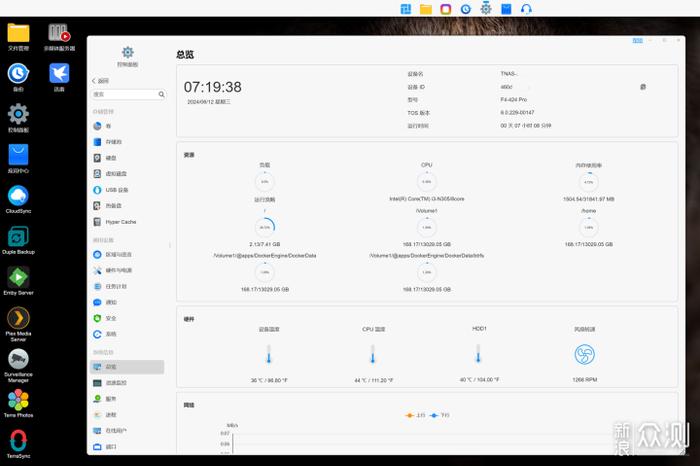Open the Hard Disk item in sidebar

pos(128,158)
